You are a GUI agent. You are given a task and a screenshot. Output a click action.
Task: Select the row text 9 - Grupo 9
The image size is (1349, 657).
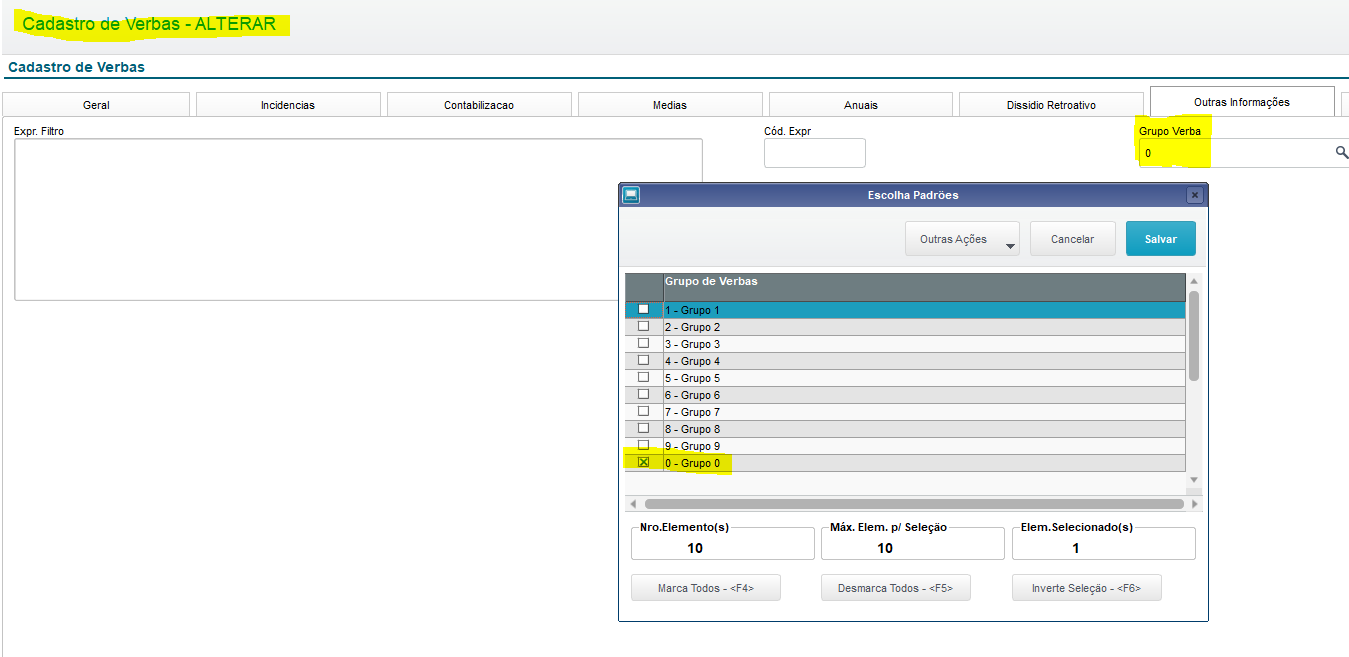[x=692, y=446]
